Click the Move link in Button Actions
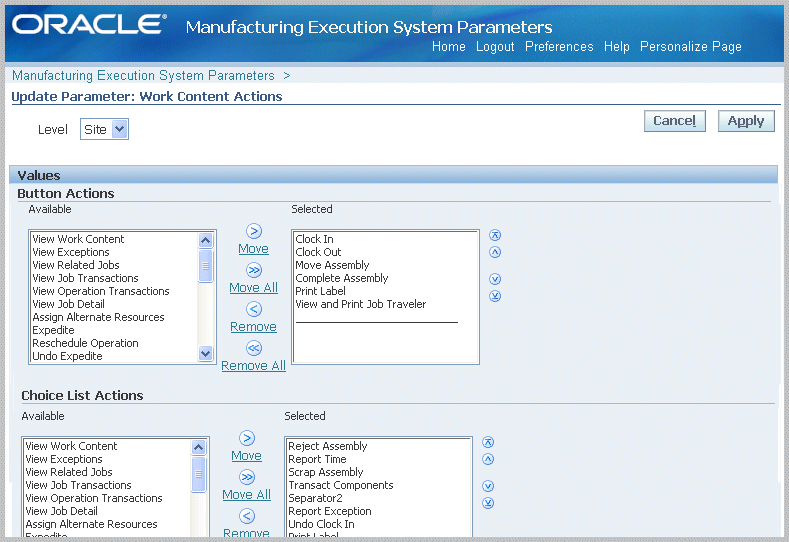The image size is (789, 542). pos(254,249)
